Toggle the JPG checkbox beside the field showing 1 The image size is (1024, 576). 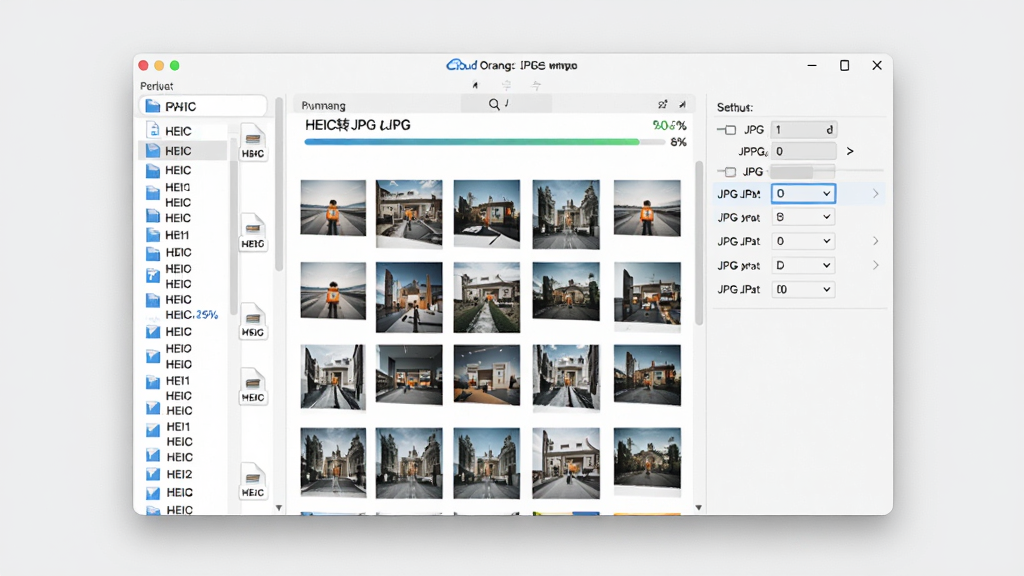pyautogui.click(x=730, y=130)
